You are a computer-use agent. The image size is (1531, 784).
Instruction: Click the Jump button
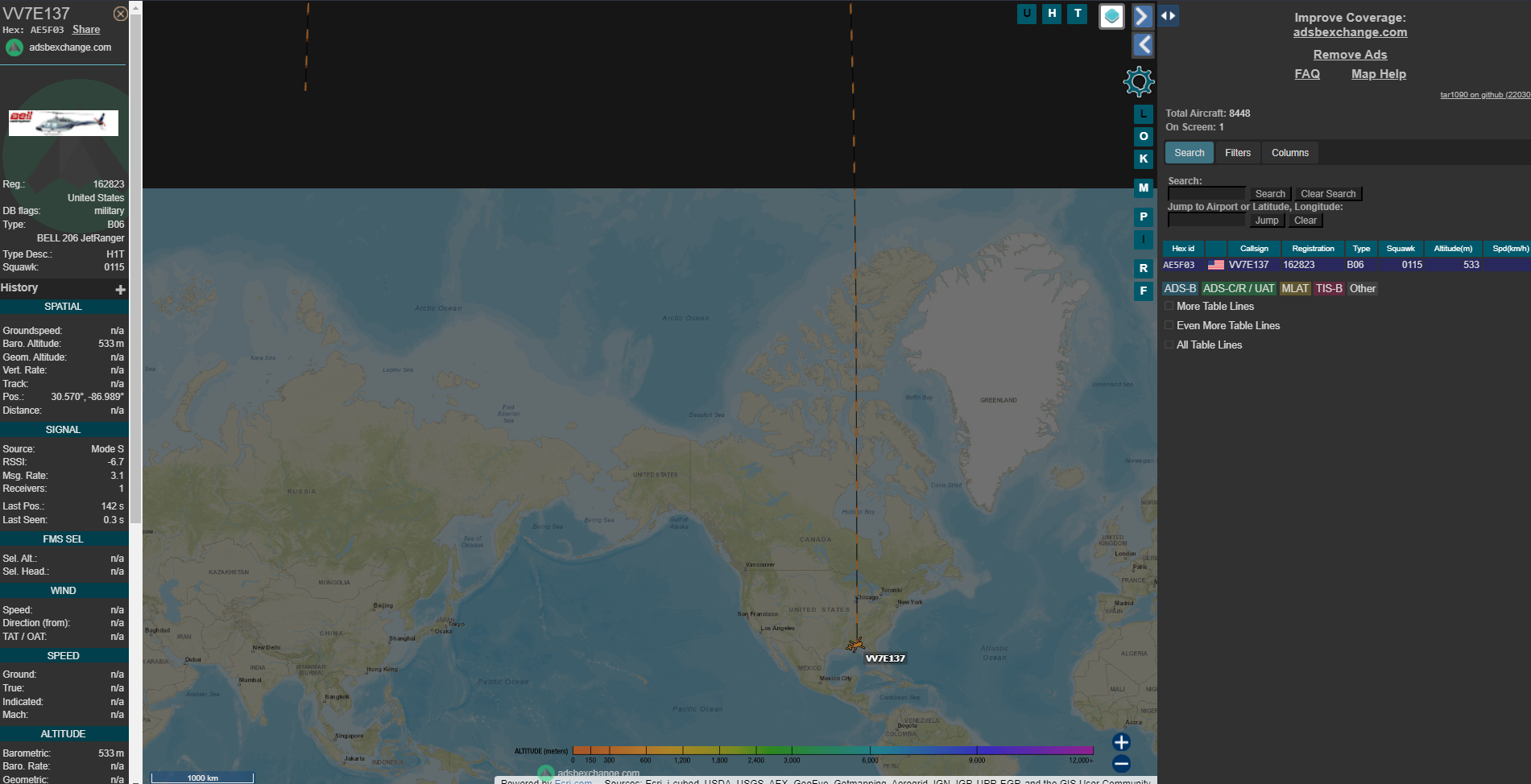(x=1267, y=221)
